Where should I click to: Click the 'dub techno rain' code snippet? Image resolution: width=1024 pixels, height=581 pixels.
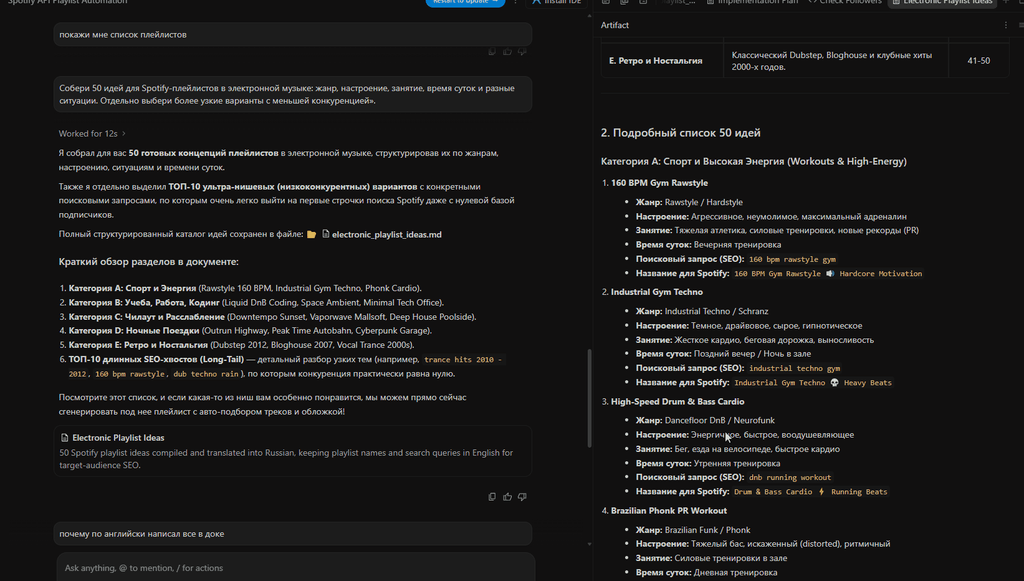tap(206, 374)
